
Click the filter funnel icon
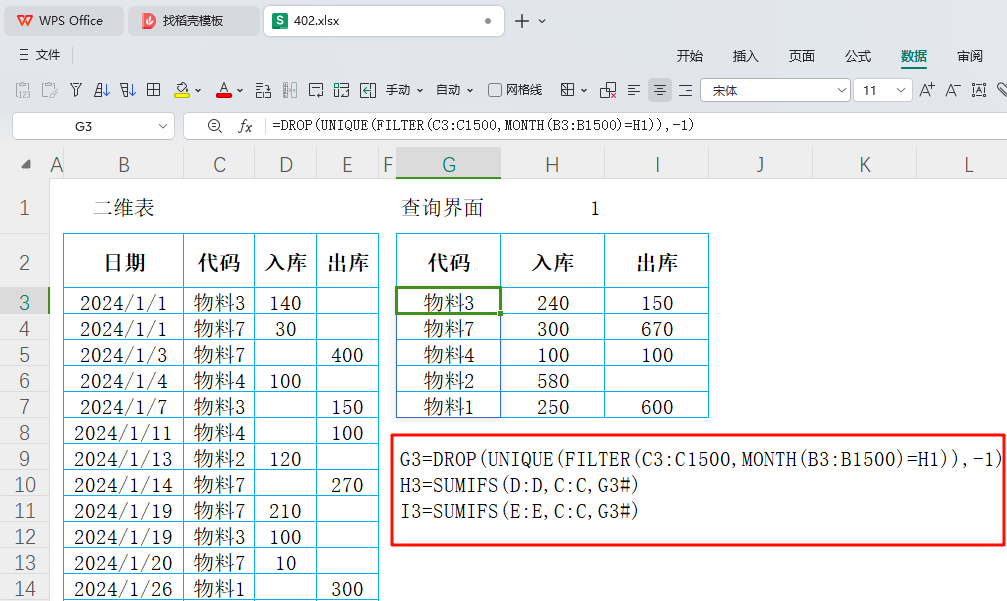point(76,90)
